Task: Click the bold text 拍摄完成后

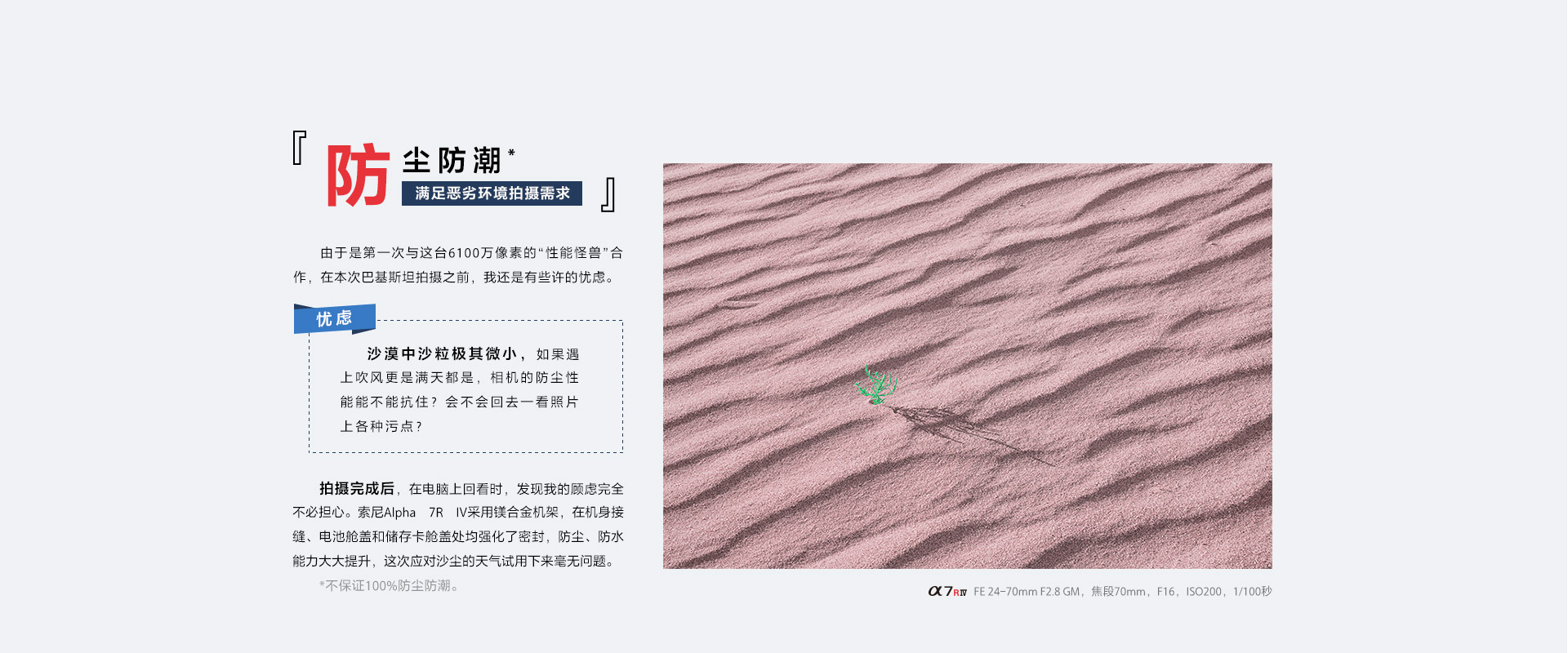Action: [x=356, y=489]
